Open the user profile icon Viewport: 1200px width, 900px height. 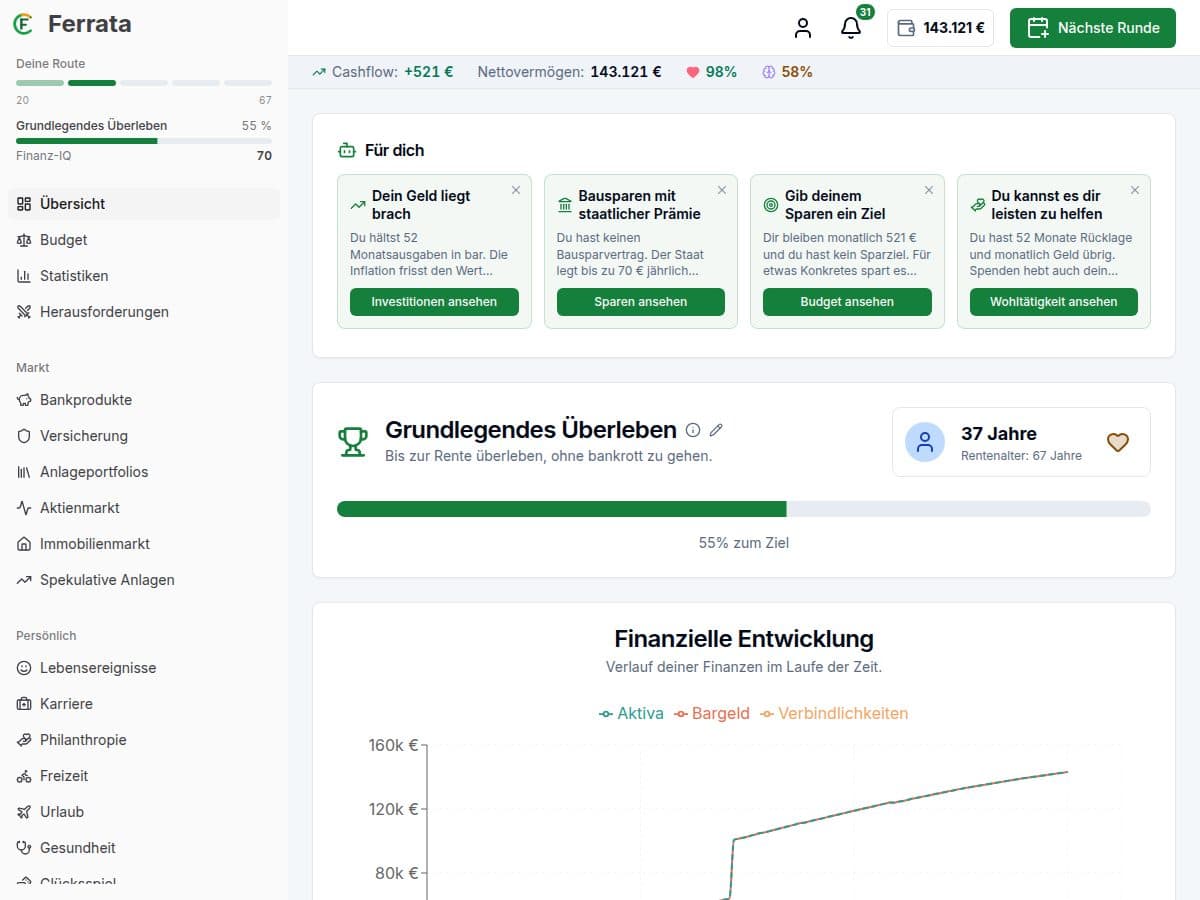[803, 28]
